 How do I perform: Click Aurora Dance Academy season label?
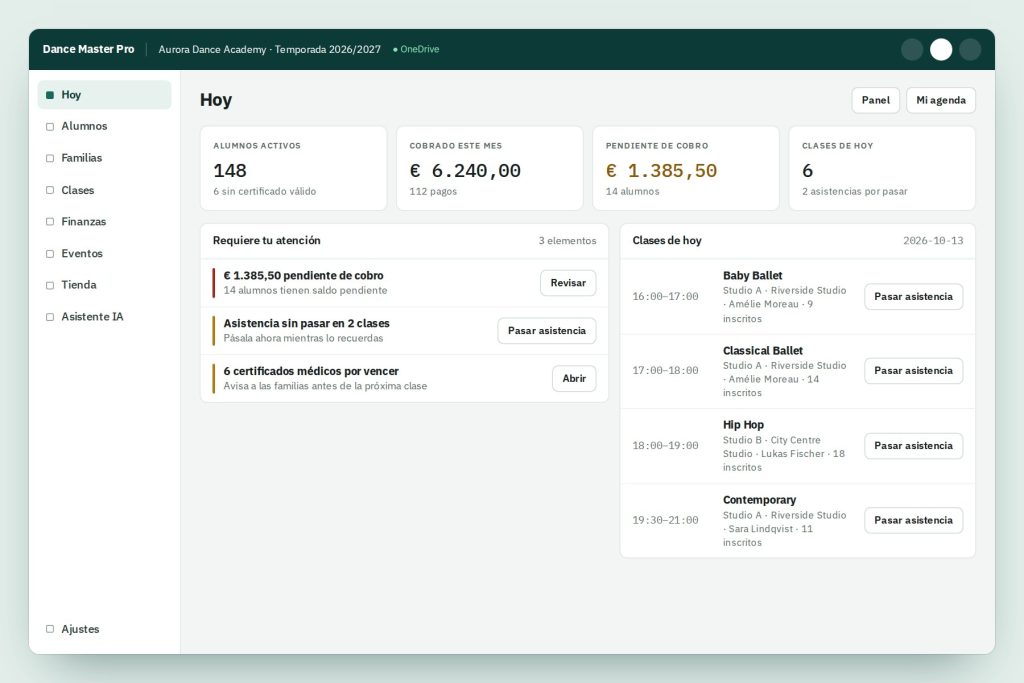tap(269, 50)
